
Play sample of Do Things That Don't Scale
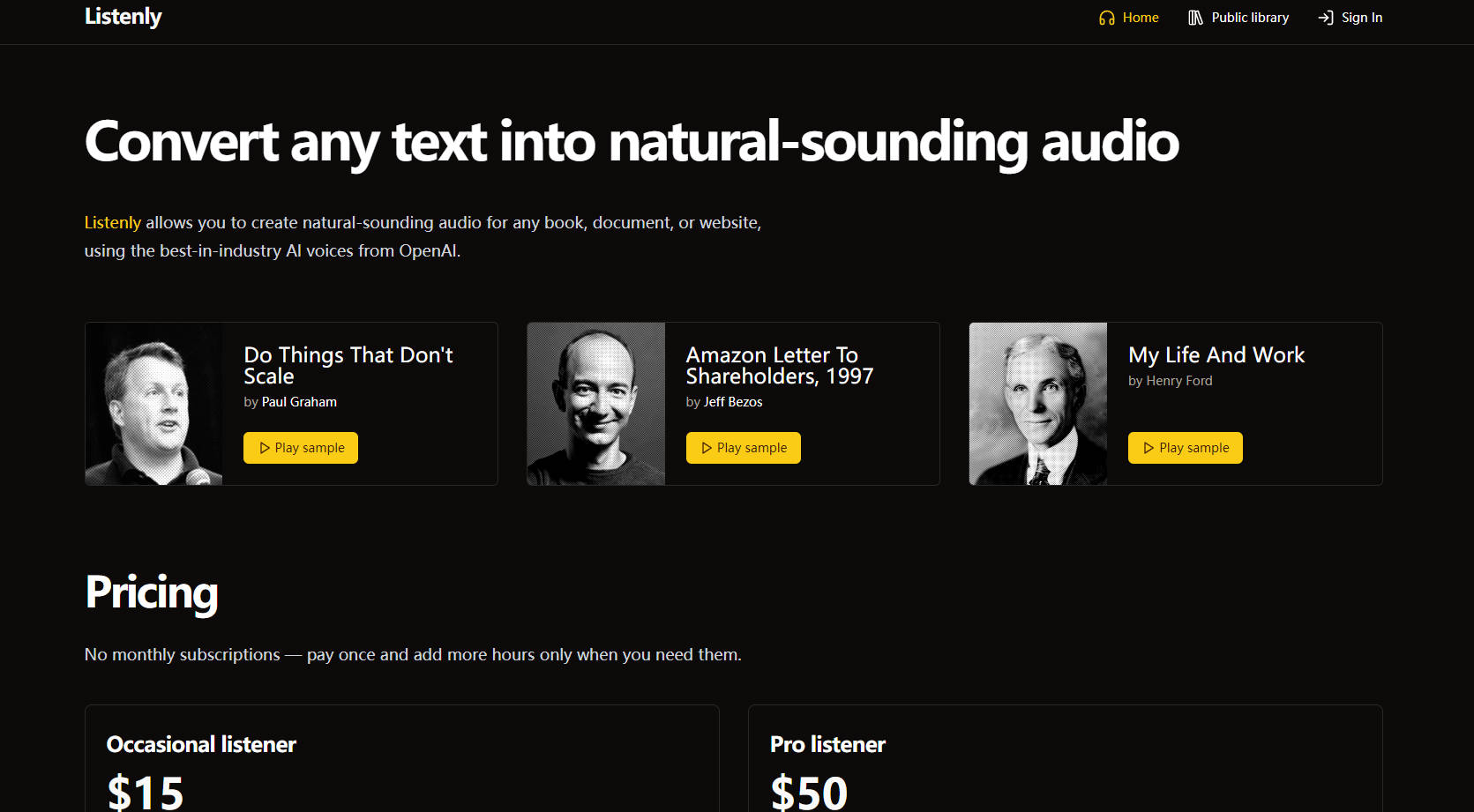[x=301, y=448]
